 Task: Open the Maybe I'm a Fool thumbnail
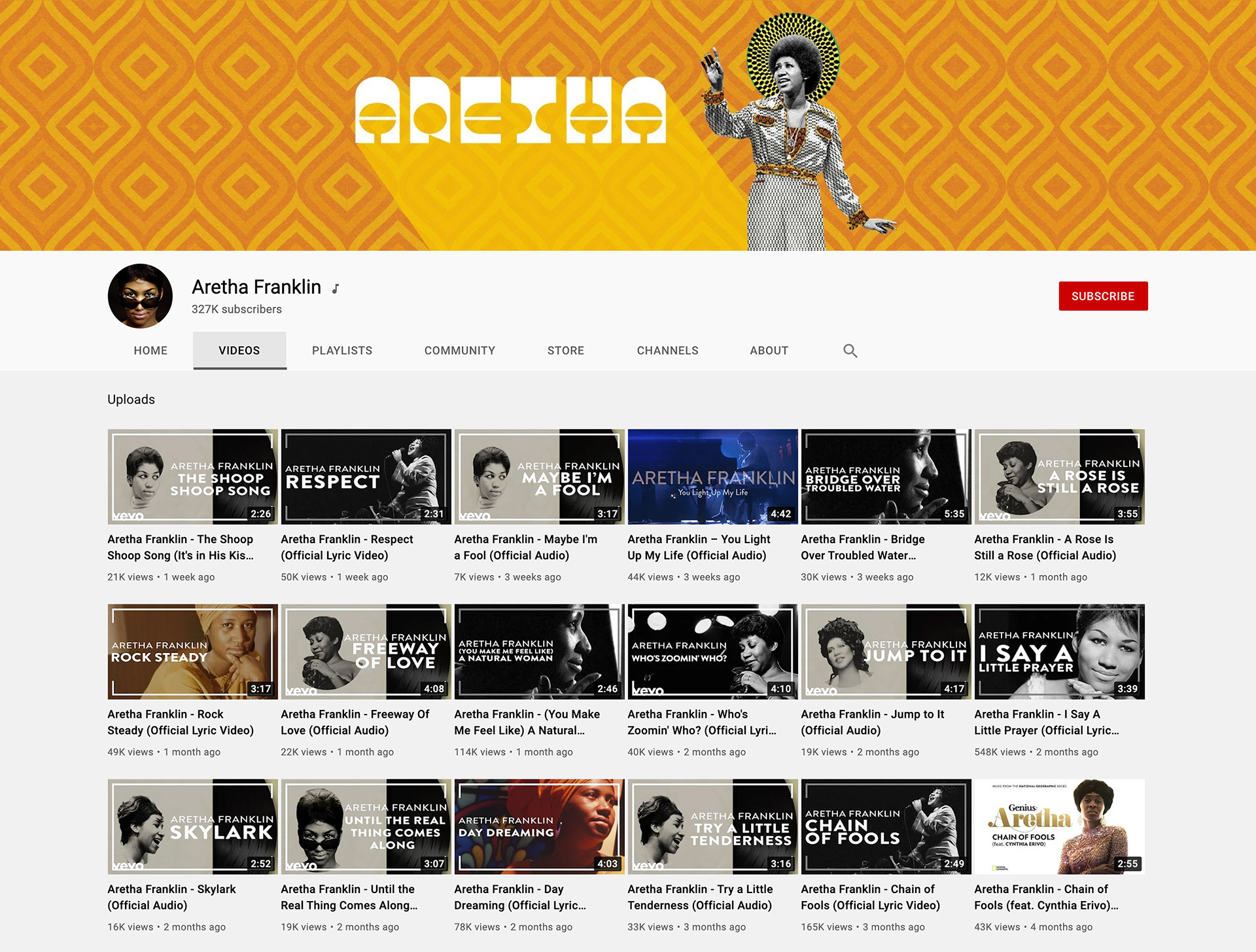[x=539, y=476]
